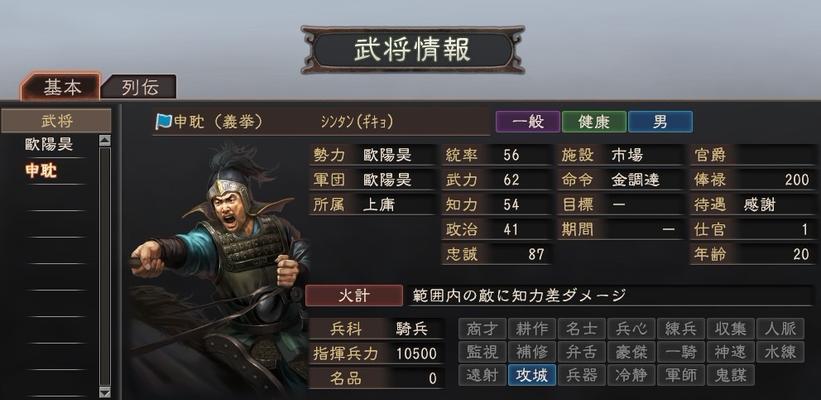
Task: Click the blue flag icon beside 申耽
Action: 164,123
